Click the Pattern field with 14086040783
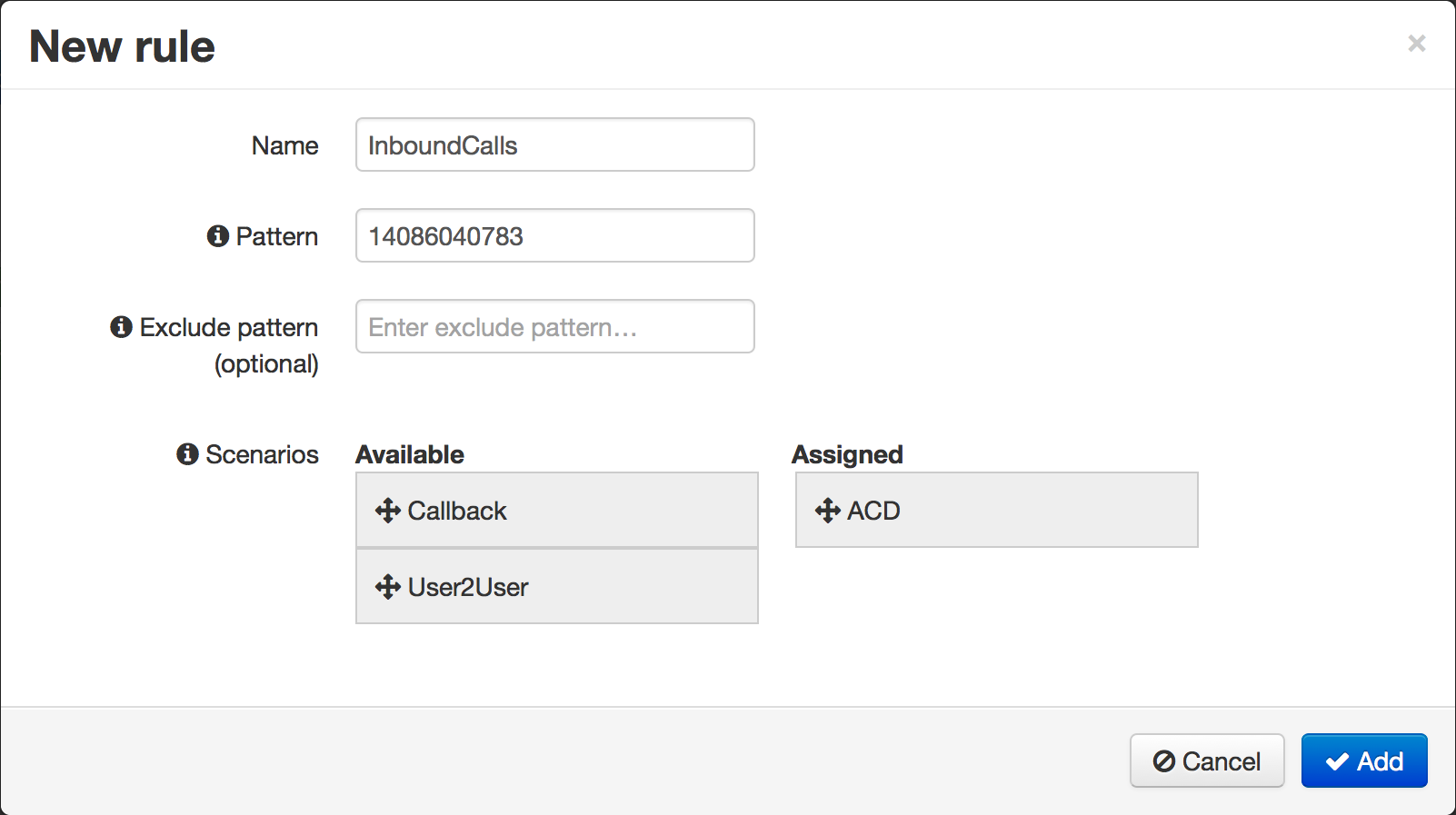1456x815 pixels. [x=554, y=236]
